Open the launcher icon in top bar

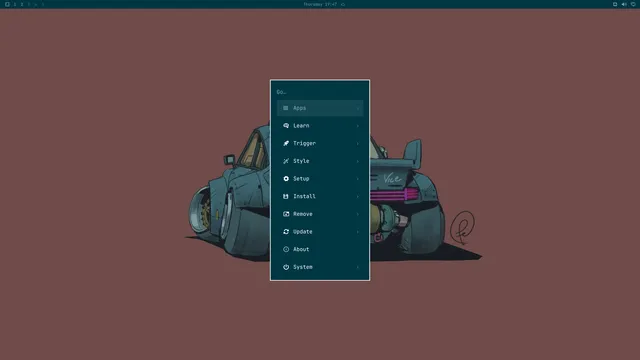point(7,4)
